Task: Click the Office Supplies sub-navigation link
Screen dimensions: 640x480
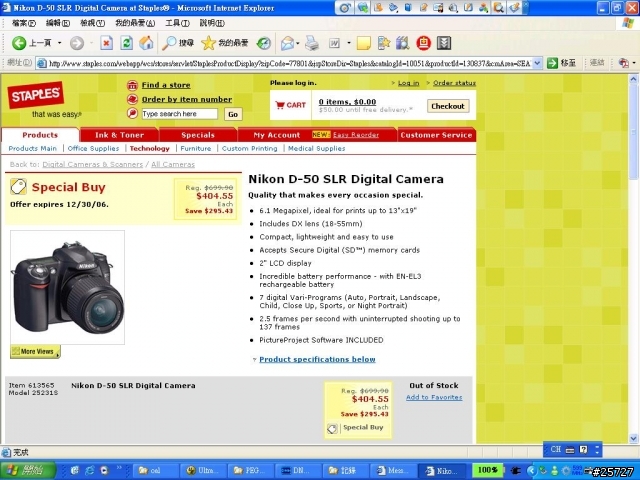Action: (93, 148)
